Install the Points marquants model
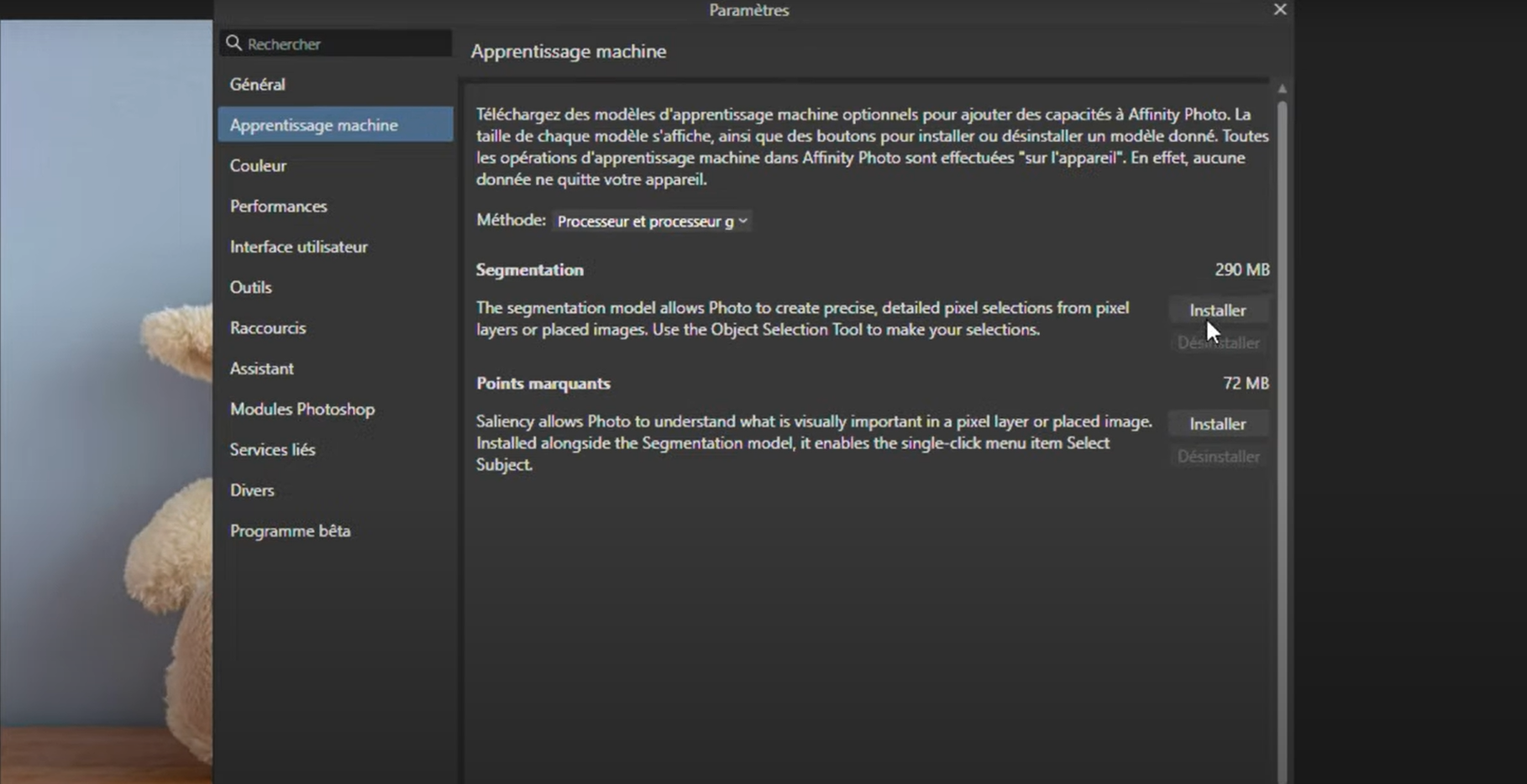The width and height of the screenshot is (1527, 784). pos(1217,424)
